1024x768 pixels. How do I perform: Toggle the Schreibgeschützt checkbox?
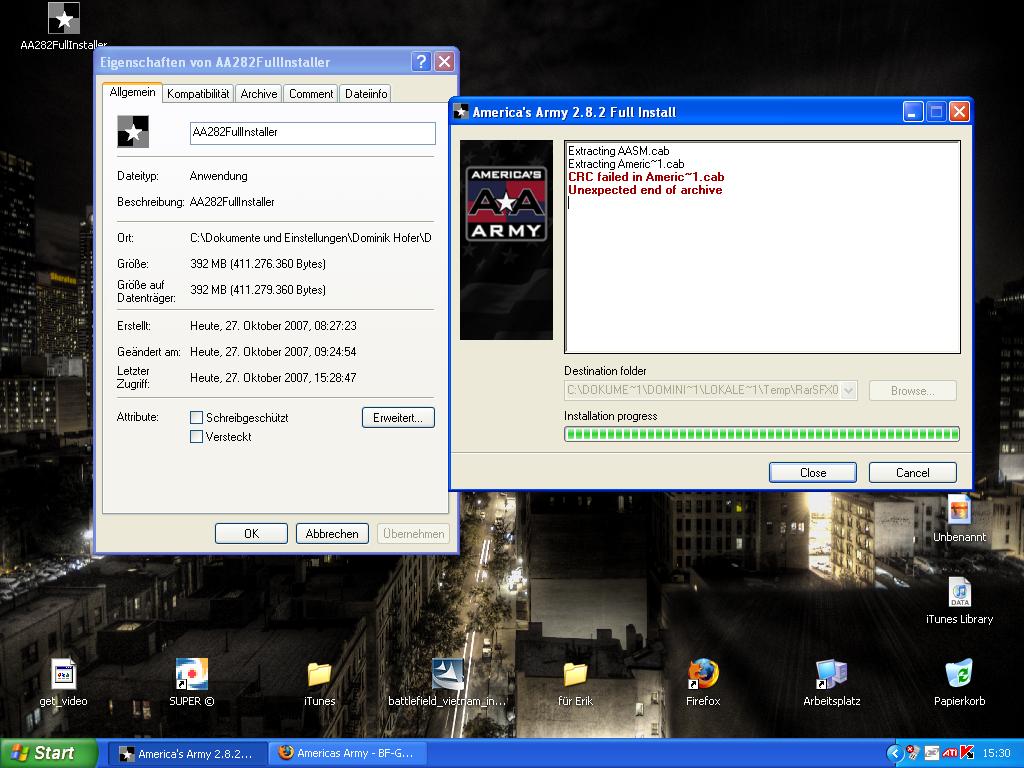click(x=196, y=417)
